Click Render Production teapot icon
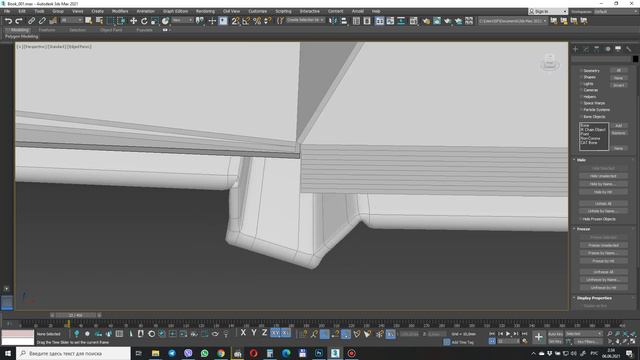Viewport: 640px width, 360px height. click(448, 21)
